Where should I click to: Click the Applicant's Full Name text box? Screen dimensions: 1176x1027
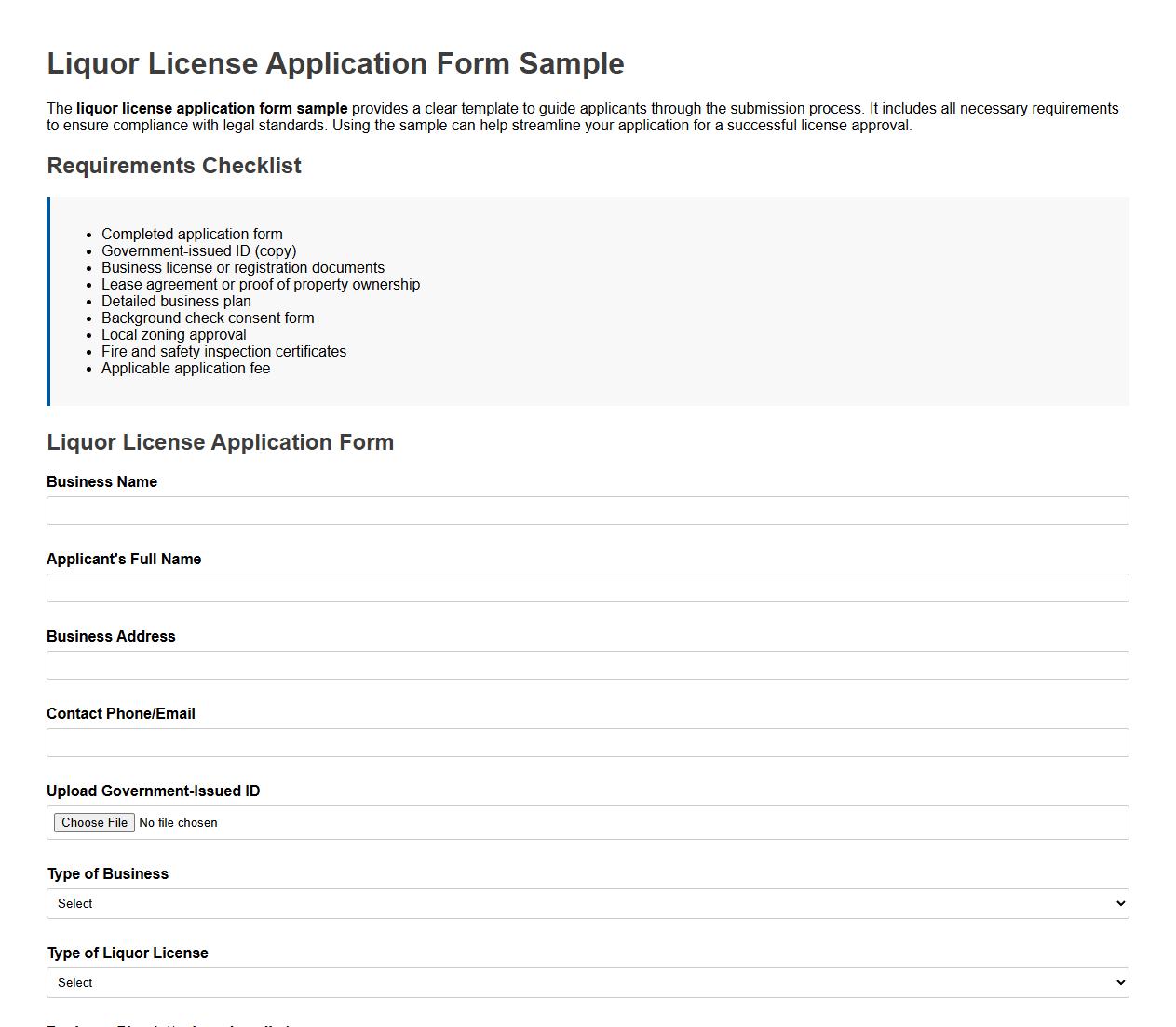pyautogui.click(x=587, y=588)
